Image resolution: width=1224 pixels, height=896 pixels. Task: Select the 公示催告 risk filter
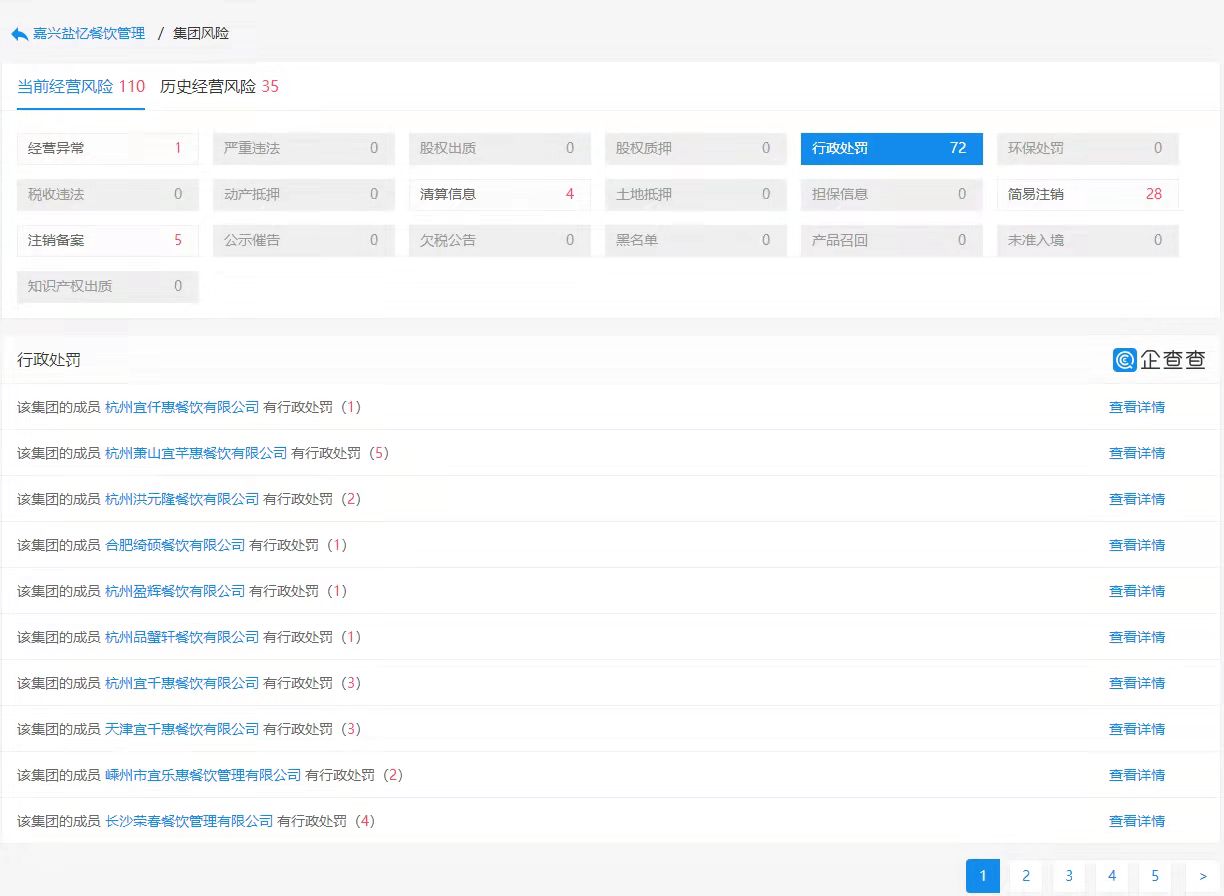[304, 241]
